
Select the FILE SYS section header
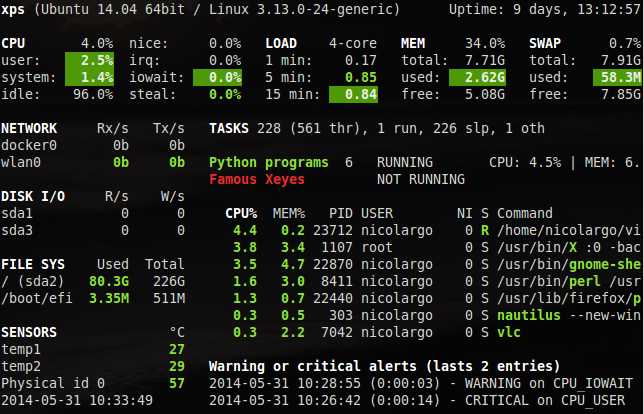pyautogui.click(x=33, y=264)
